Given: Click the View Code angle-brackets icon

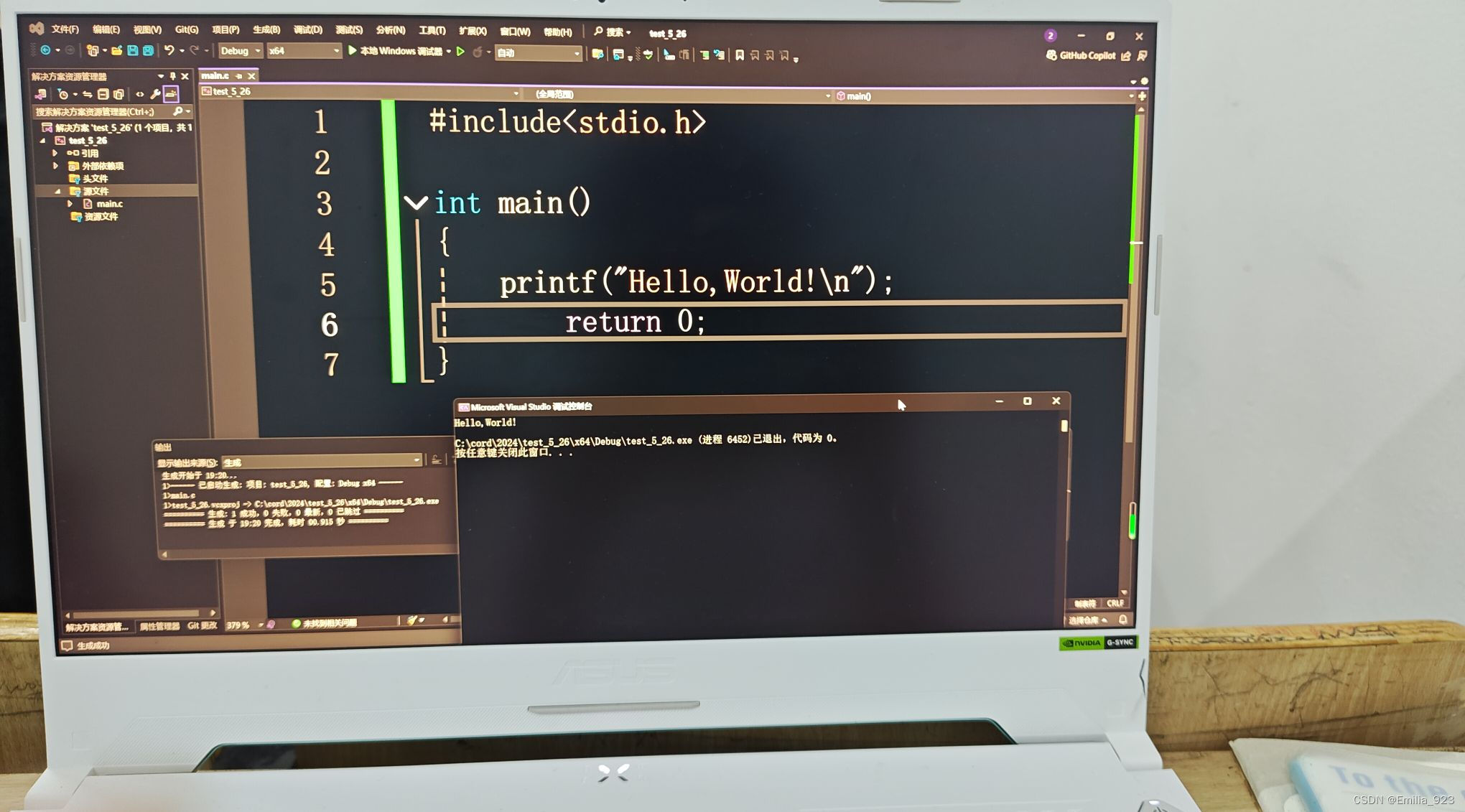Looking at the screenshot, I should (x=139, y=94).
